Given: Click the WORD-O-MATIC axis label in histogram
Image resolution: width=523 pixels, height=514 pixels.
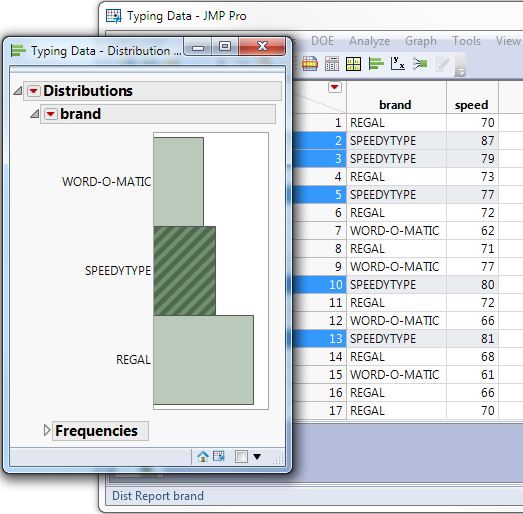Looking at the screenshot, I should (x=107, y=182).
